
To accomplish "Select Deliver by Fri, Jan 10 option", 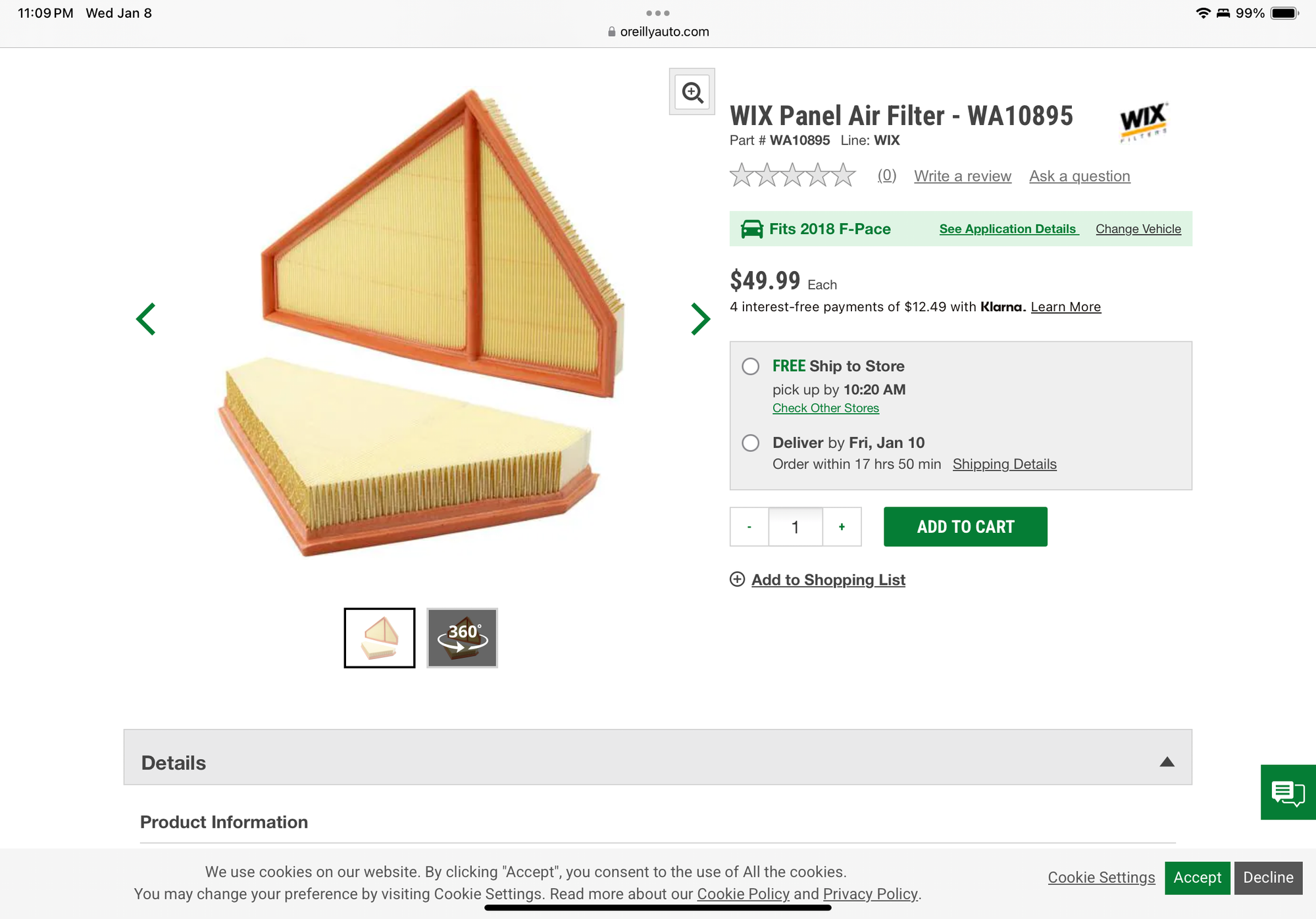I will pyautogui.click(x=751, y=443).
